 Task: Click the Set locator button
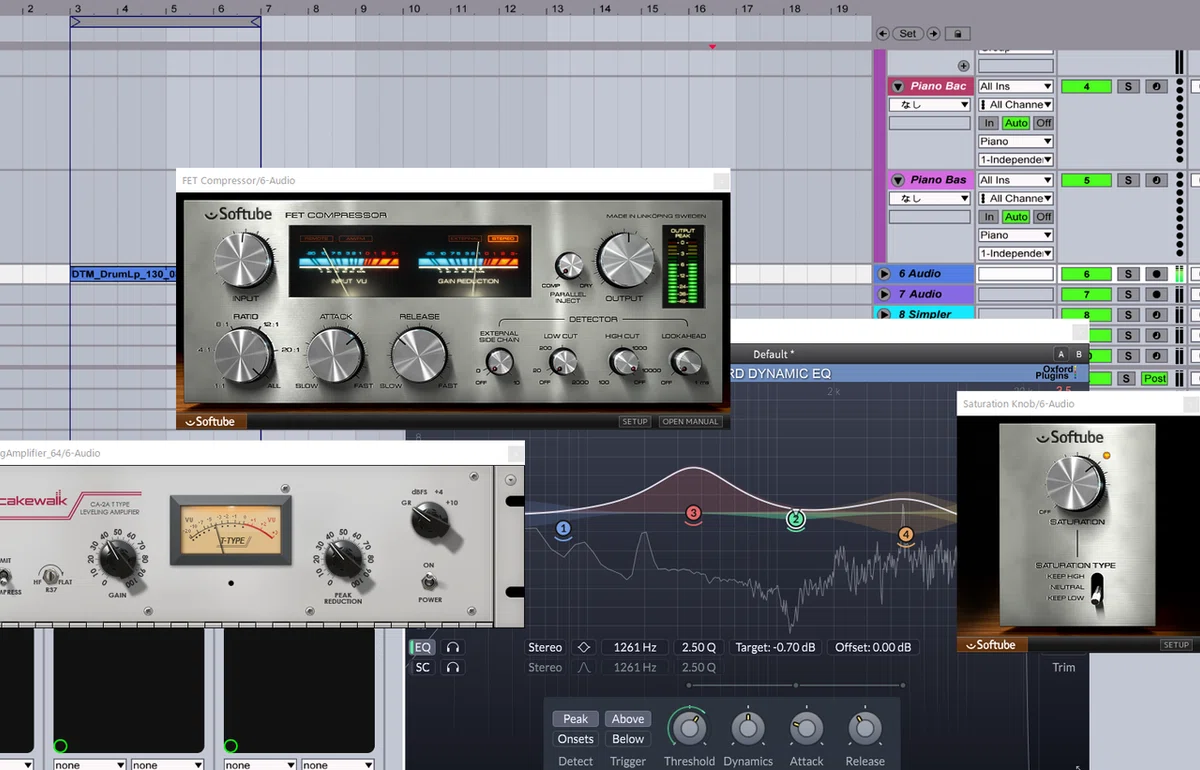click(907, 33)
